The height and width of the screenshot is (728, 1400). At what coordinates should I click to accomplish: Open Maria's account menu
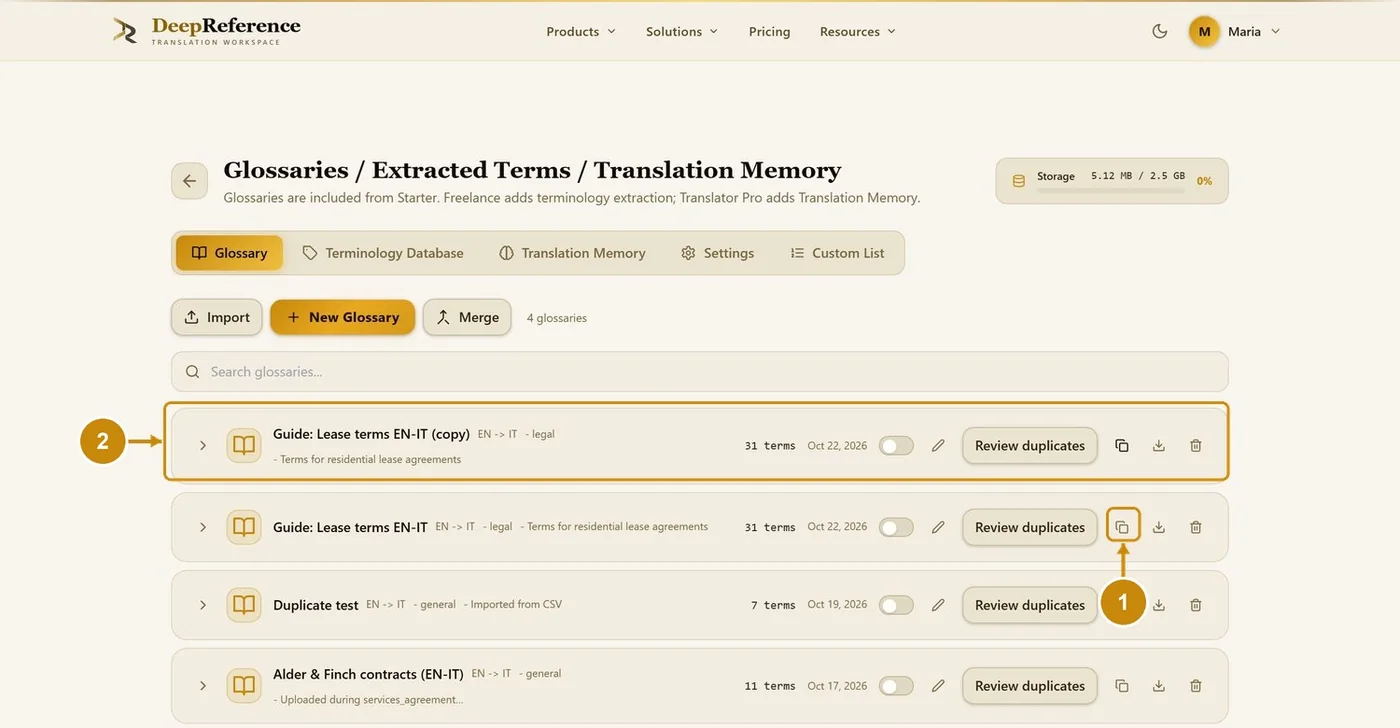click(x=1235, y=31)
